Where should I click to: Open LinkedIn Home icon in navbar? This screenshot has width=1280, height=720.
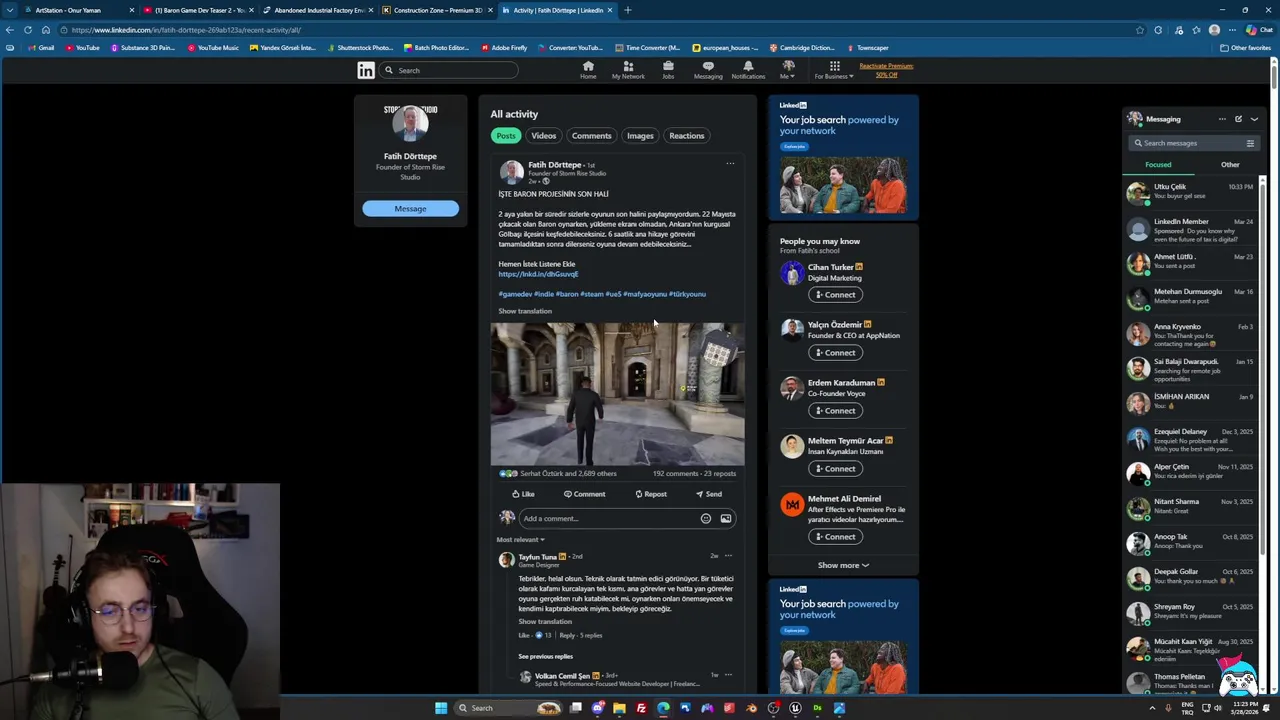click(x=588, y=69)
